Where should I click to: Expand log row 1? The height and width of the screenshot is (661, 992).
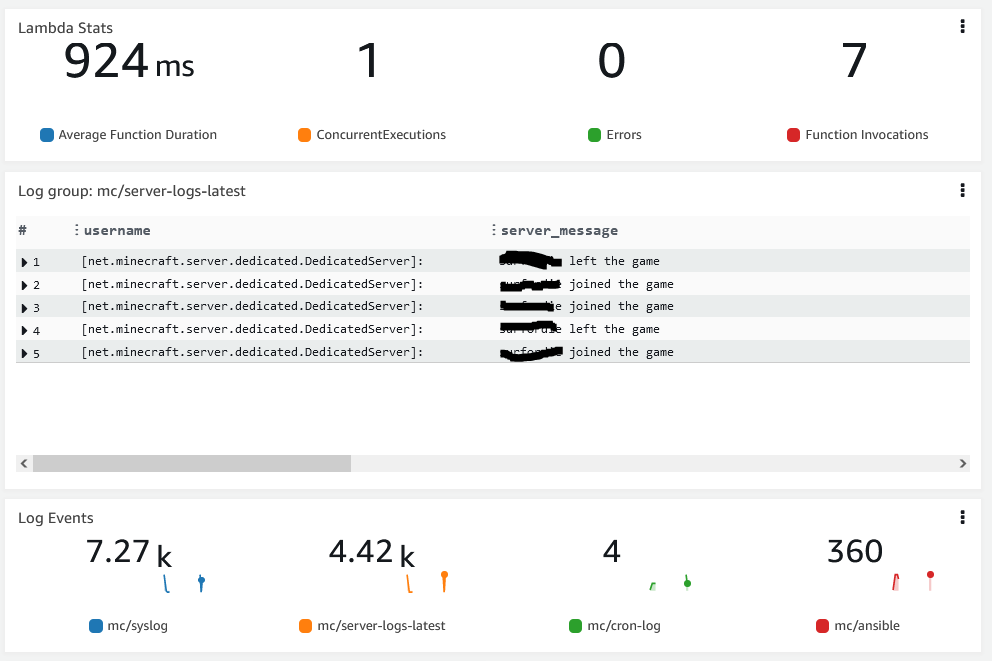(25, 262)
